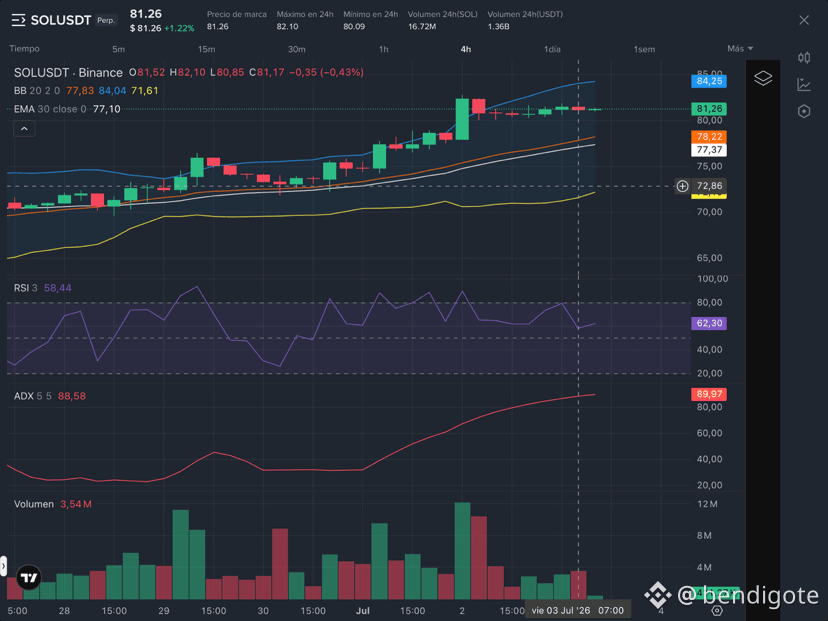Click the Volumen 24h(SOL) 16.72M stat
Image resolution: width=828 pixels, height=621 pixels.
443,20
